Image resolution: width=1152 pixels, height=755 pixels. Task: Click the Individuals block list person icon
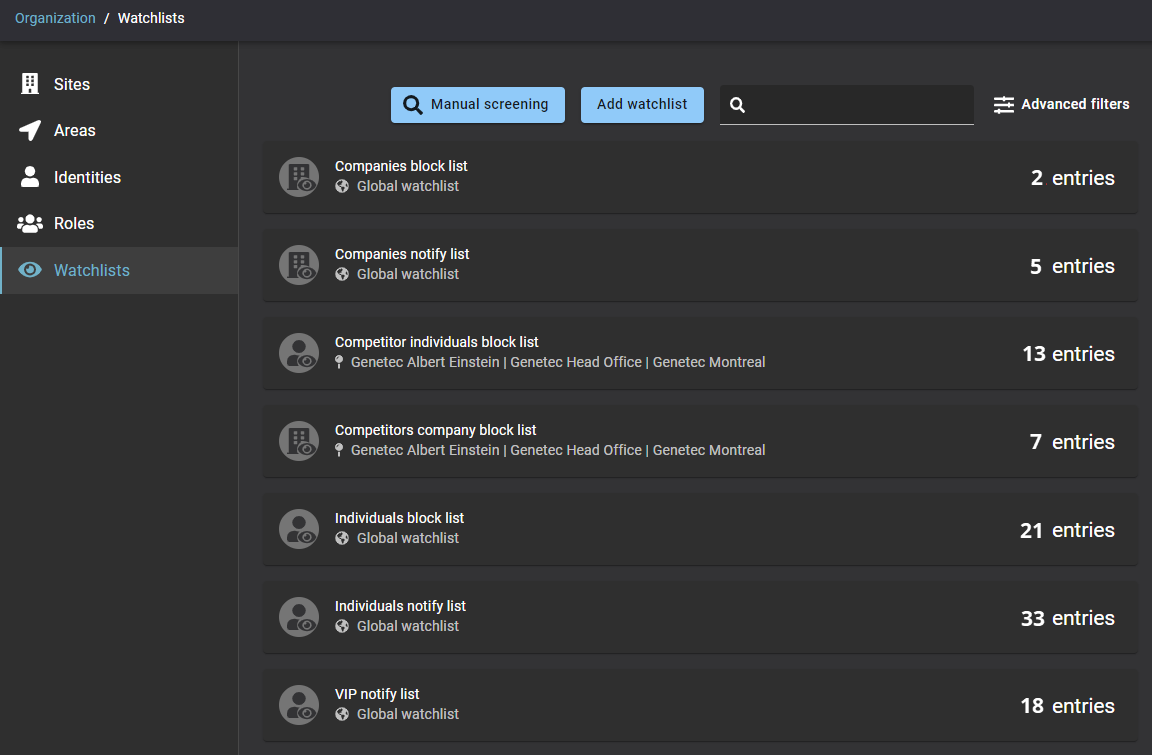pyautogui.click(x=299, y=530)
